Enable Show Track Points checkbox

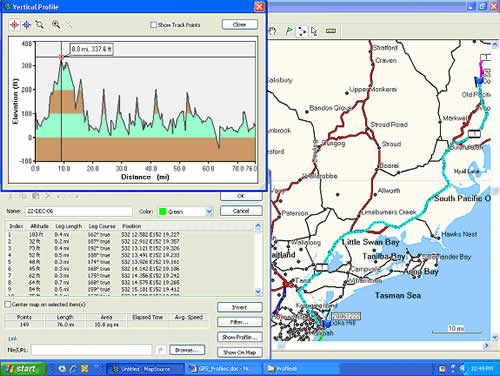153,25
